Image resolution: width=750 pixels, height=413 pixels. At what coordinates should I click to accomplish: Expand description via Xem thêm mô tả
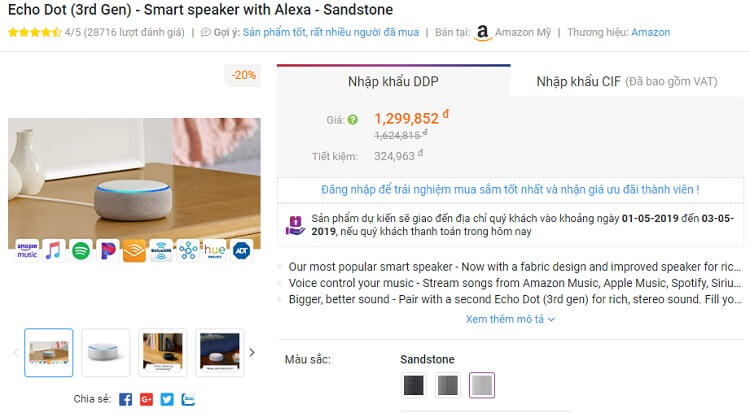tap(510, 319)
